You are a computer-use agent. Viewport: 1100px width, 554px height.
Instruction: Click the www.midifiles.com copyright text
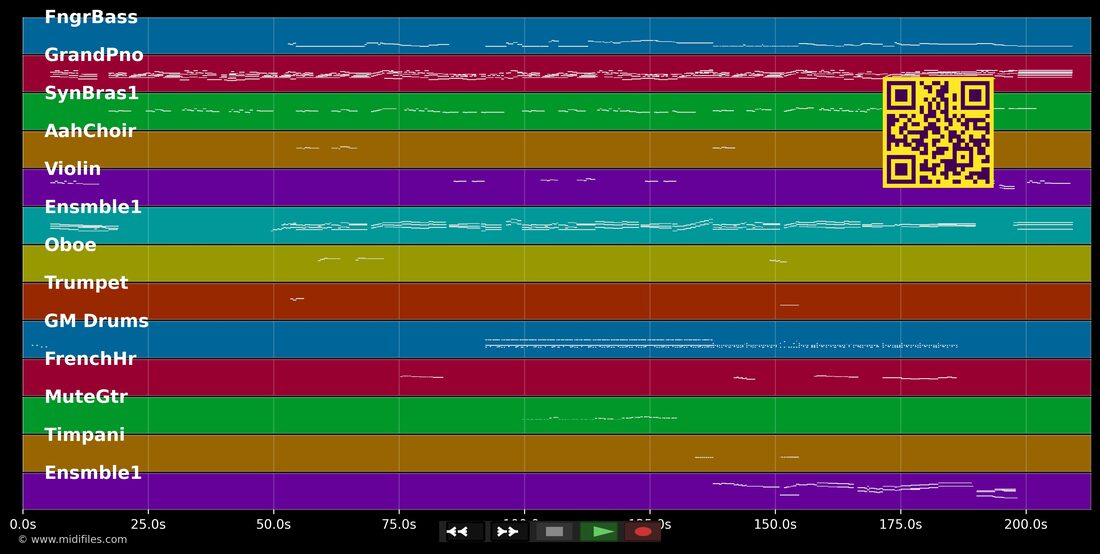[72, 539]
